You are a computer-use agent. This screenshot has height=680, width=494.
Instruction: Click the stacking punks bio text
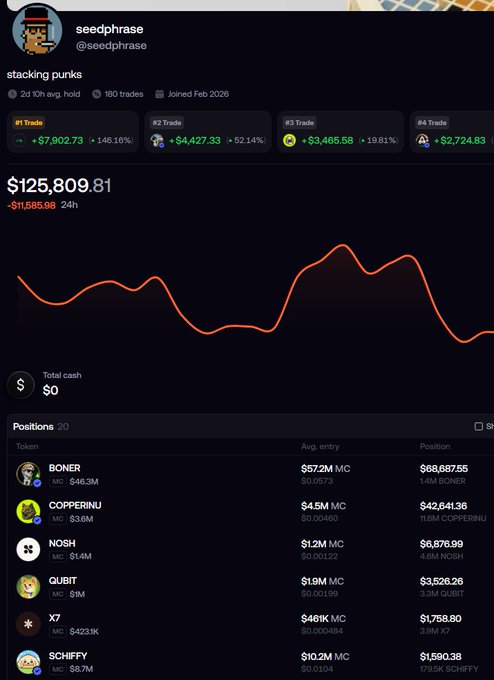click(44, 75)
